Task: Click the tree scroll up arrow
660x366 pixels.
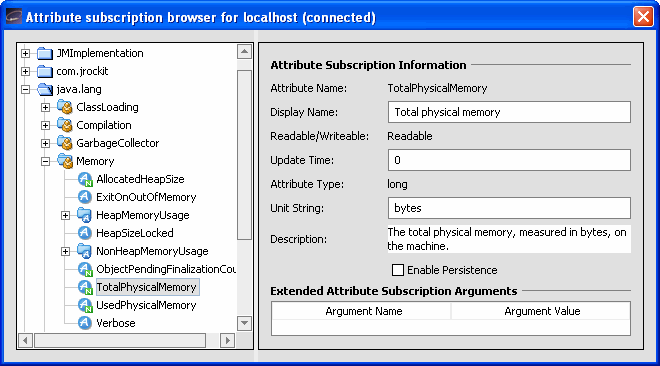Action: [245, 52]
